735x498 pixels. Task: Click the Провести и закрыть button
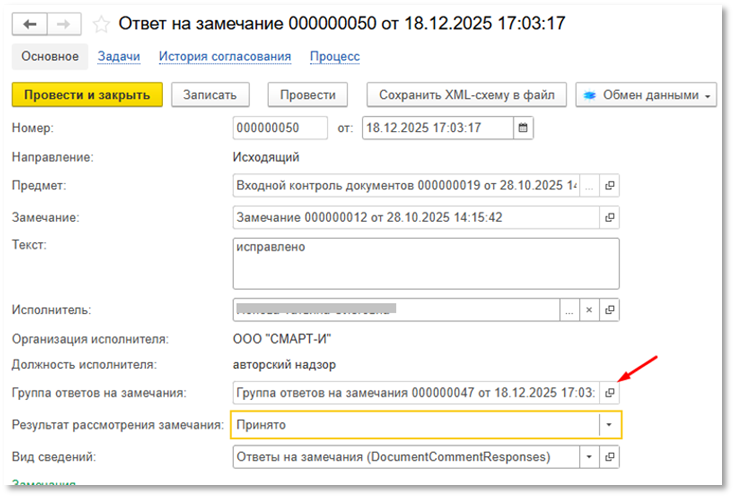pos(86,95)
